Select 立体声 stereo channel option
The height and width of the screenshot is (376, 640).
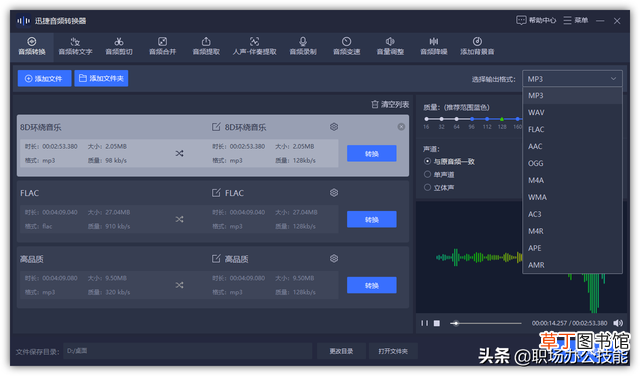[427, 187]
